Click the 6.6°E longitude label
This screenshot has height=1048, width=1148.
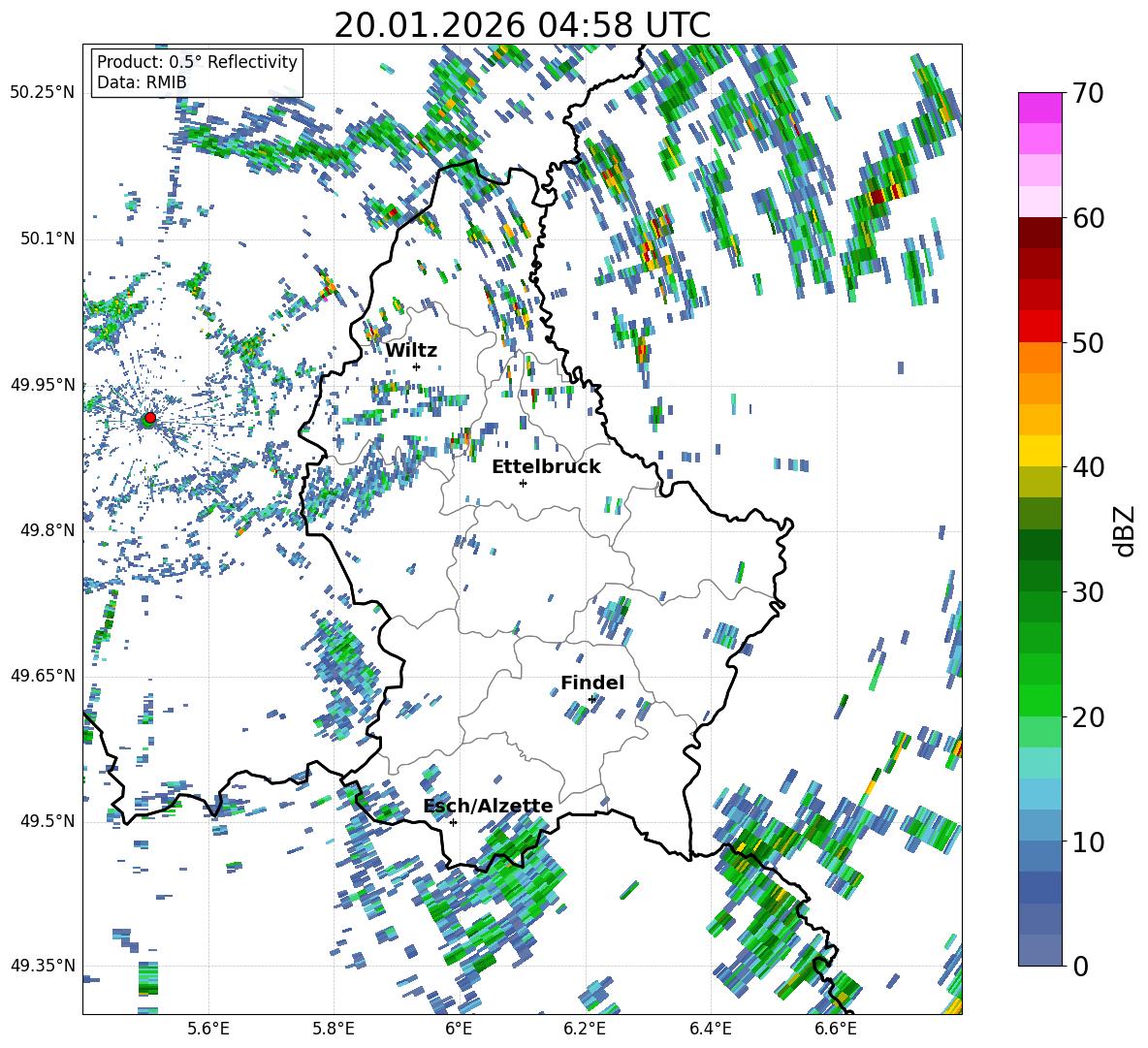coord(836,1029)
